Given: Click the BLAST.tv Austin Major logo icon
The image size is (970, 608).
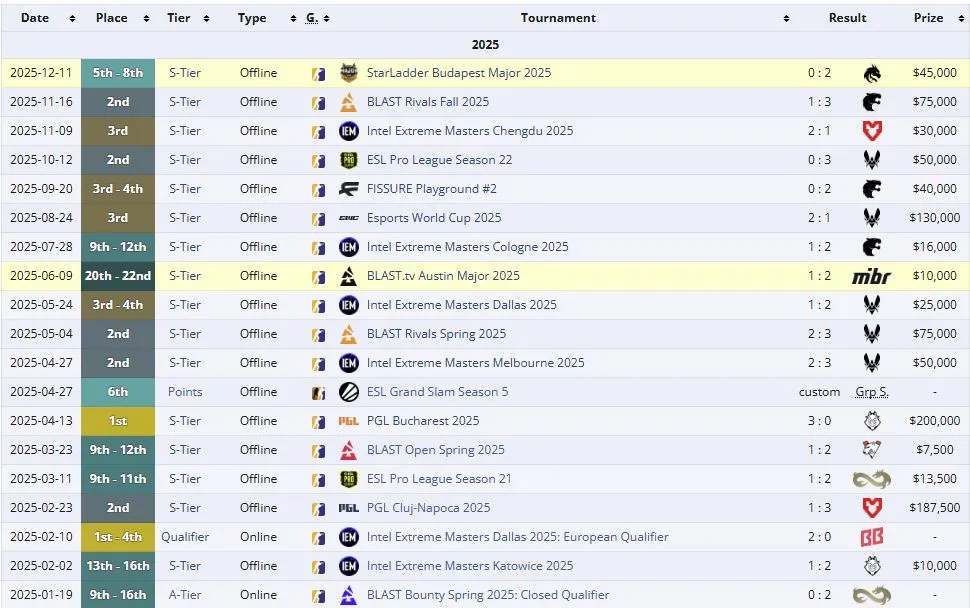Looking at the screenshot, I should coord(349,276).
